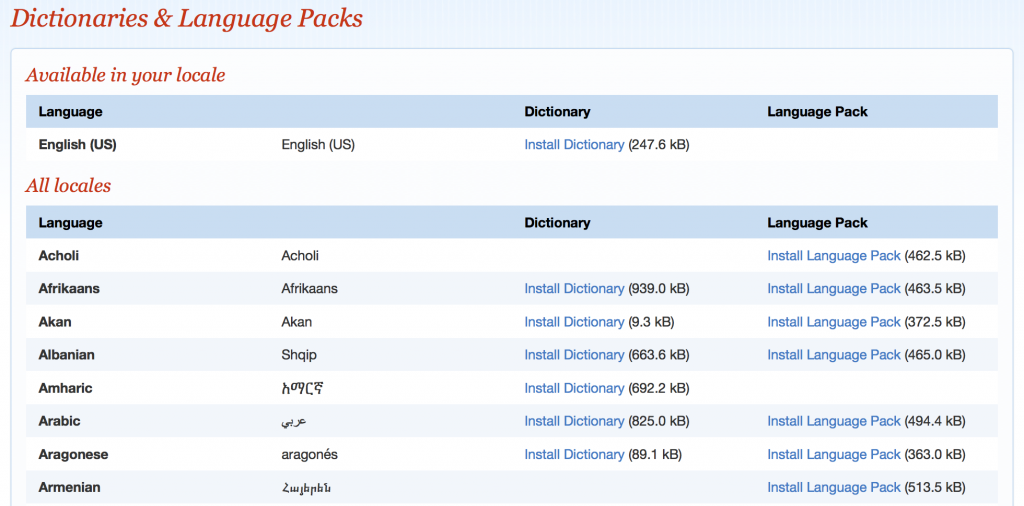Screen dimensions: 1024x506
Task: Install the Arabic language pack
Action: coord(833,421)
